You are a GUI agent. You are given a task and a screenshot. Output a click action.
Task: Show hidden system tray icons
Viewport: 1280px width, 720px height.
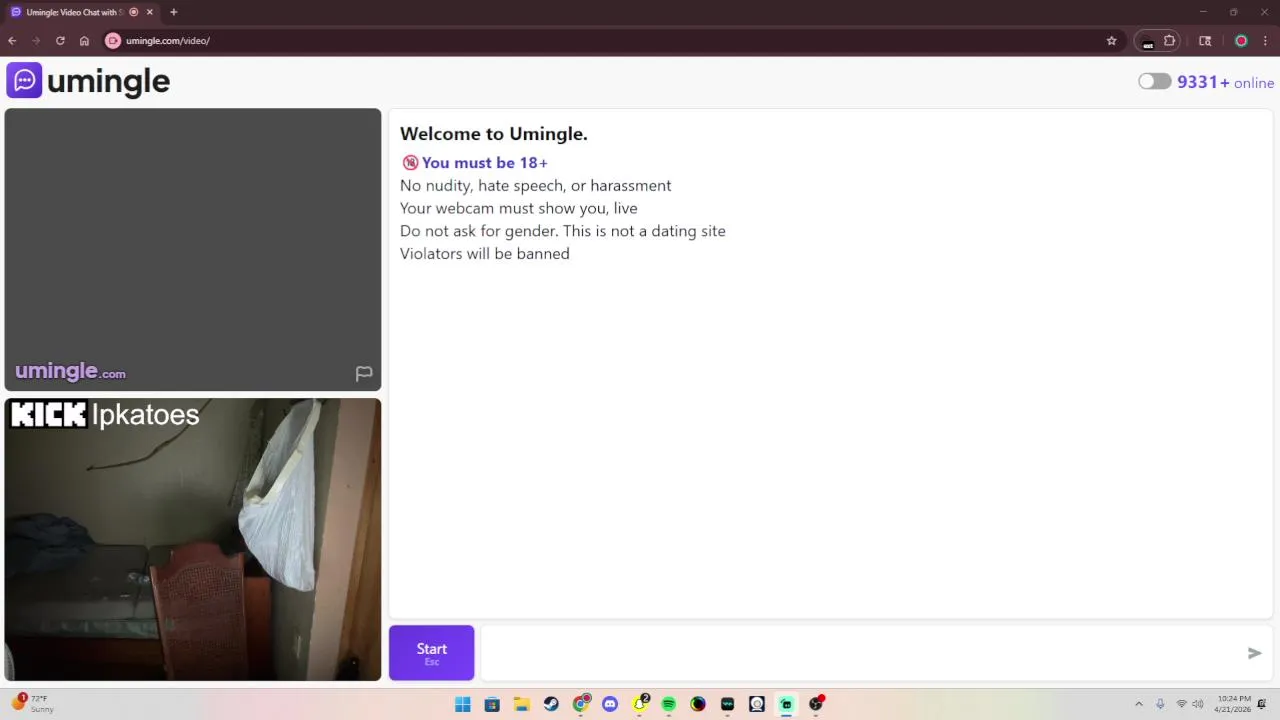click(x=1138, y=704)
